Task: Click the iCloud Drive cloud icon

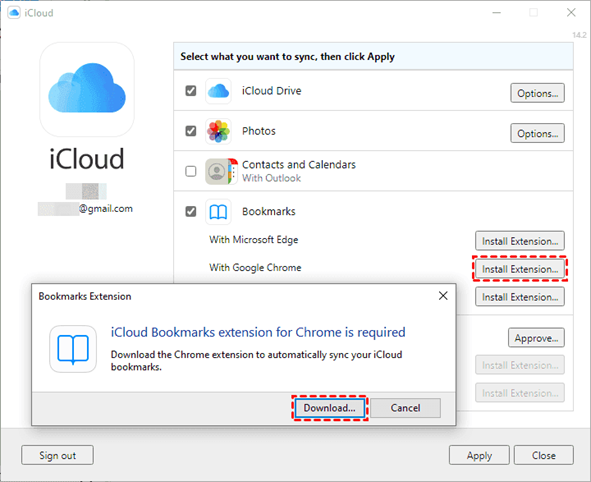Action: click(218, 91)
